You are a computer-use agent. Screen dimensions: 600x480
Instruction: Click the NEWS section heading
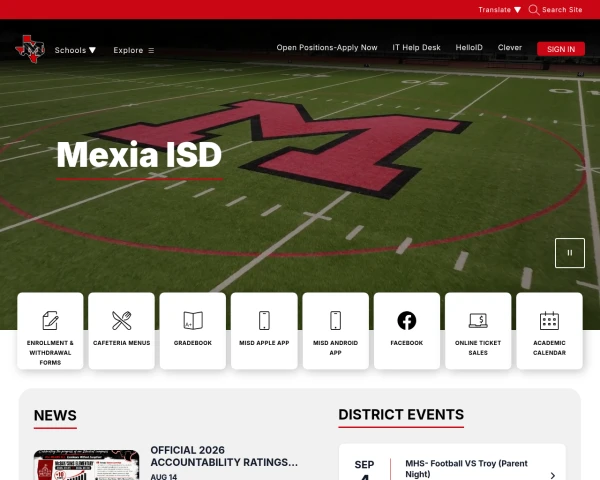(55, 416)
